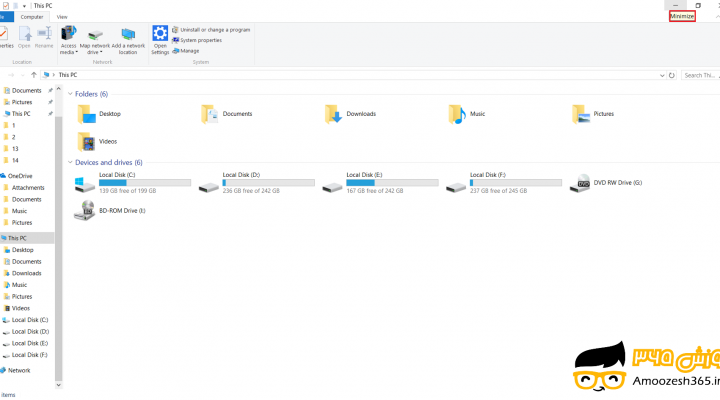
Task: Select the Documents folder in main pane
Action: coord(227,114)
